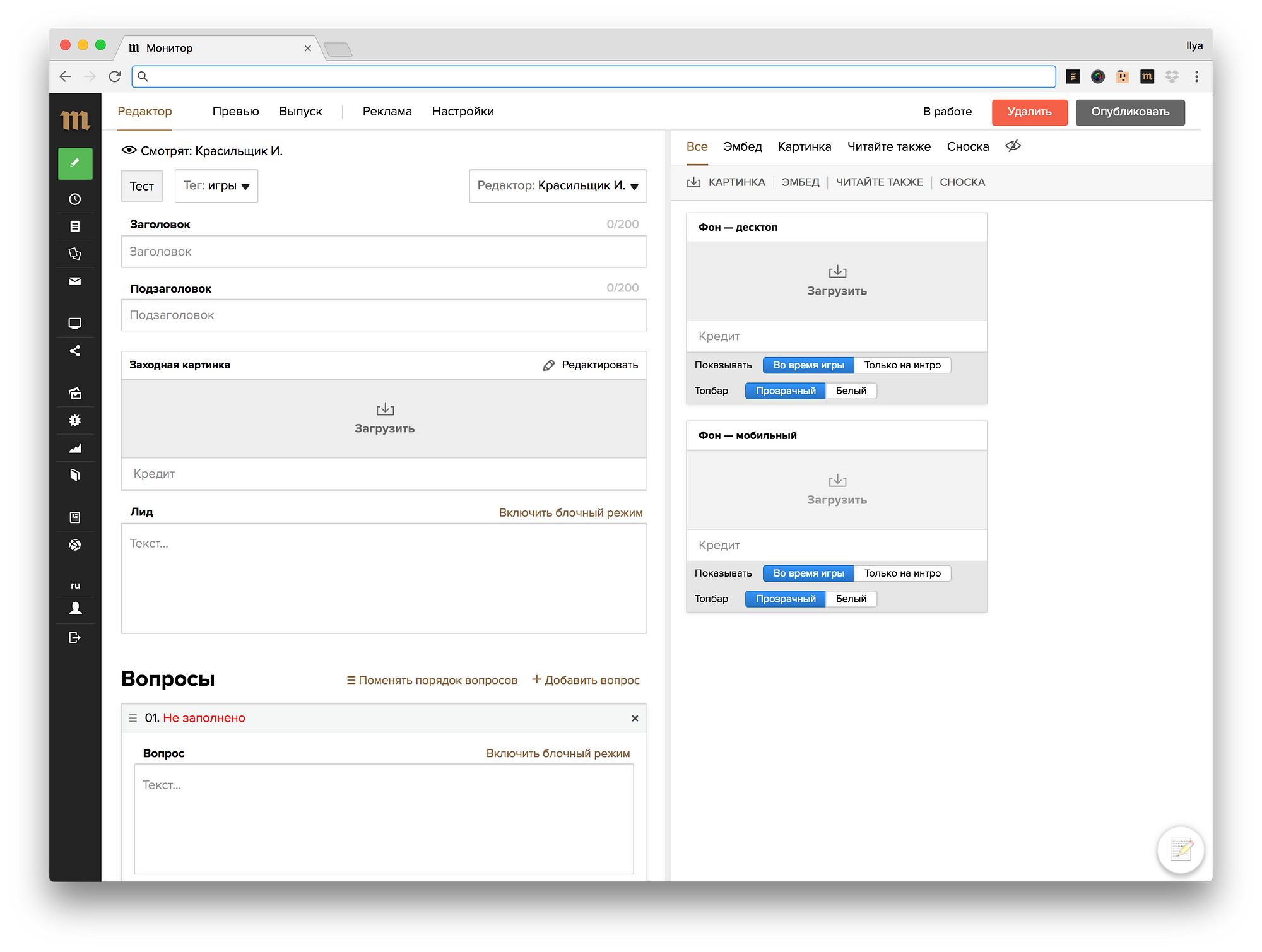The height and width of the screenshot is (952, 1262).
Task: Click Включить блочный режим for Вопрос
Action: pos(558,753)
